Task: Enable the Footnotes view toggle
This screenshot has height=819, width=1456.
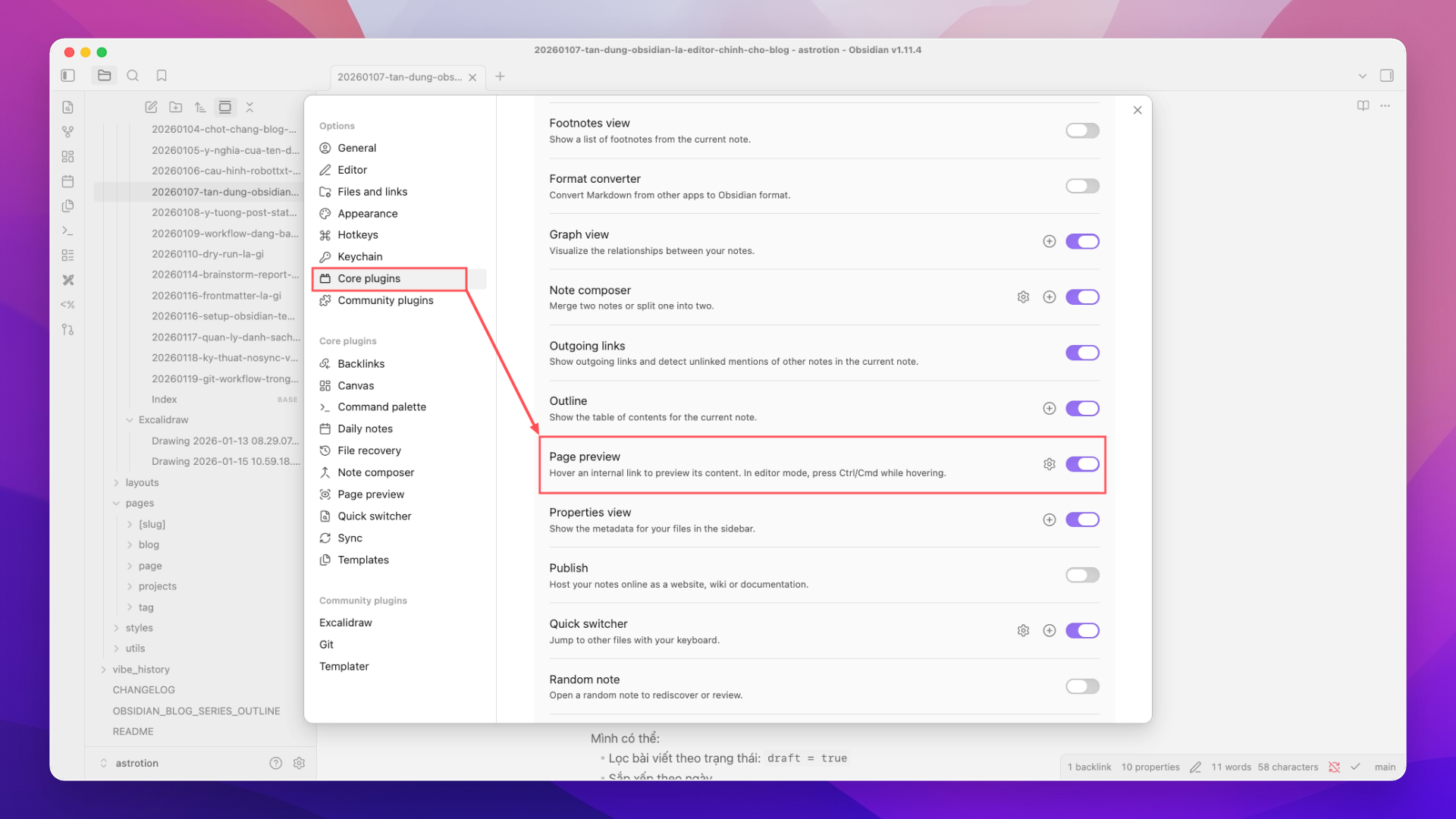Action: [1082, 130]
